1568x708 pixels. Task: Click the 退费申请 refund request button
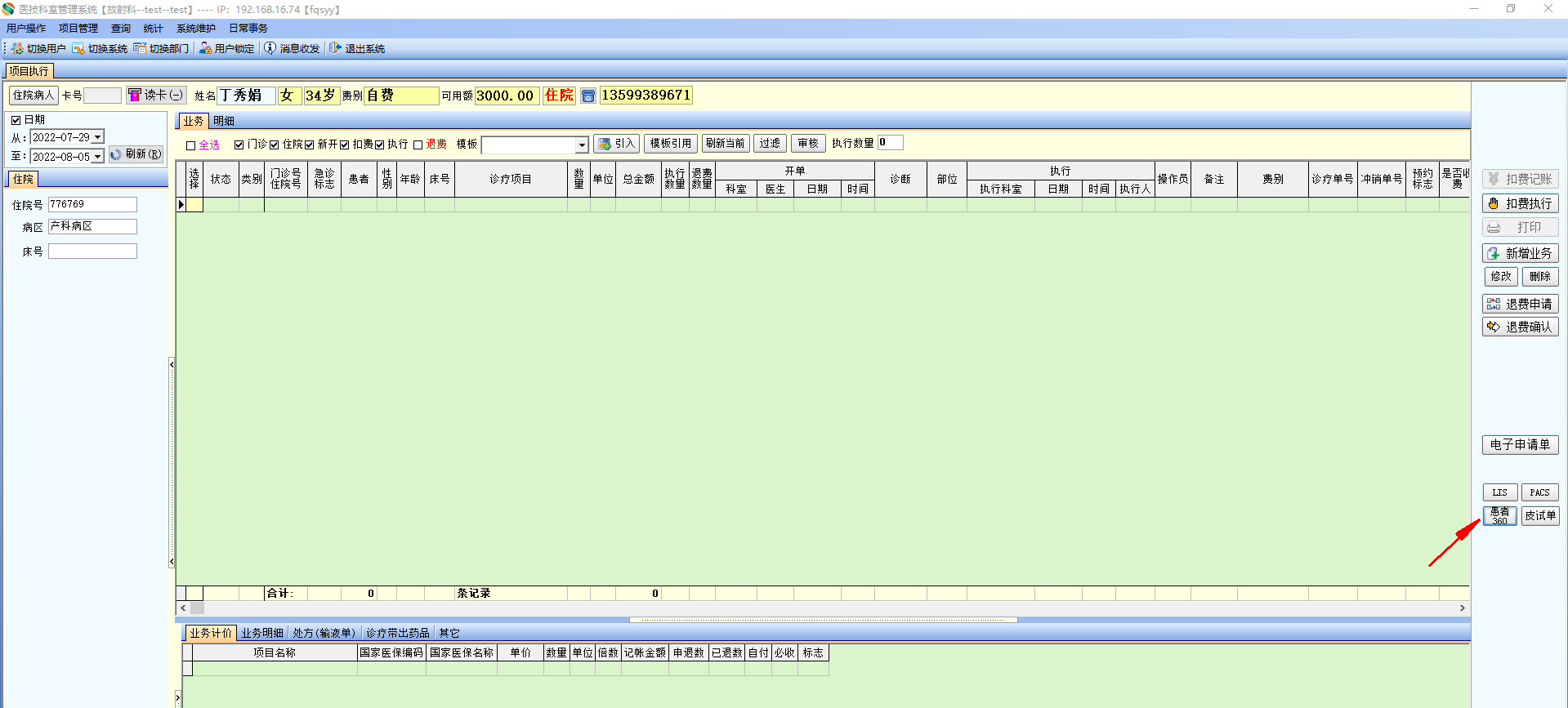pyautogui.click(x=1520, y=304)
